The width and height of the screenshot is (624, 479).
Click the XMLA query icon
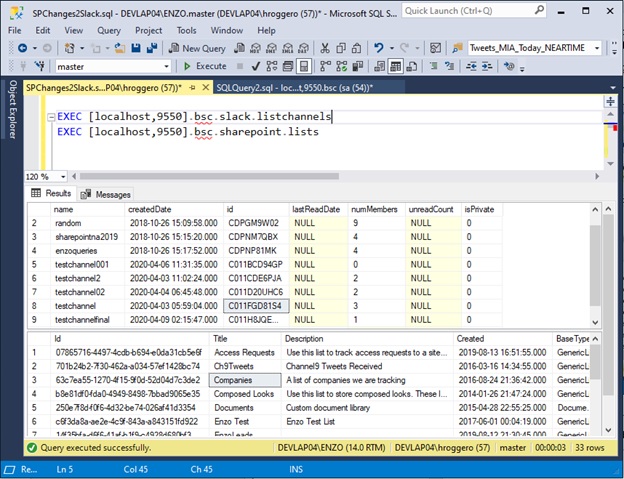[x=287, y=48]
